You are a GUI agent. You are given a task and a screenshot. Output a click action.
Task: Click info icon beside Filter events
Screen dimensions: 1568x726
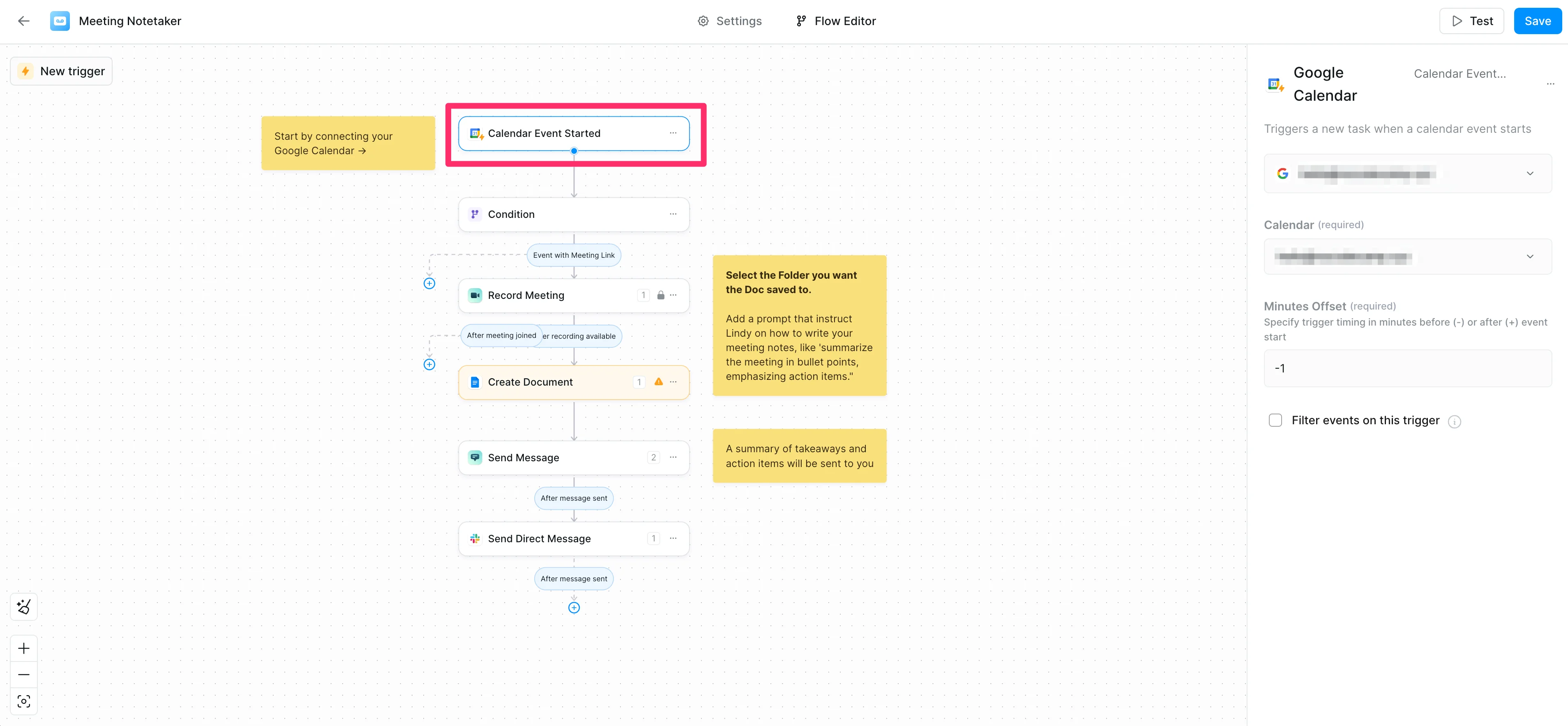1454,421
